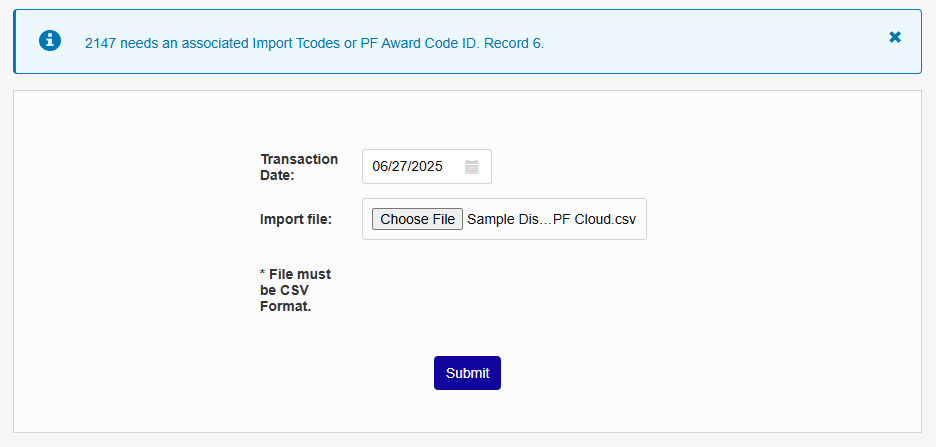This screenshot has height=447, width=936.
Task: Click the word Date: under Transaction
Action: coord(278,176)
